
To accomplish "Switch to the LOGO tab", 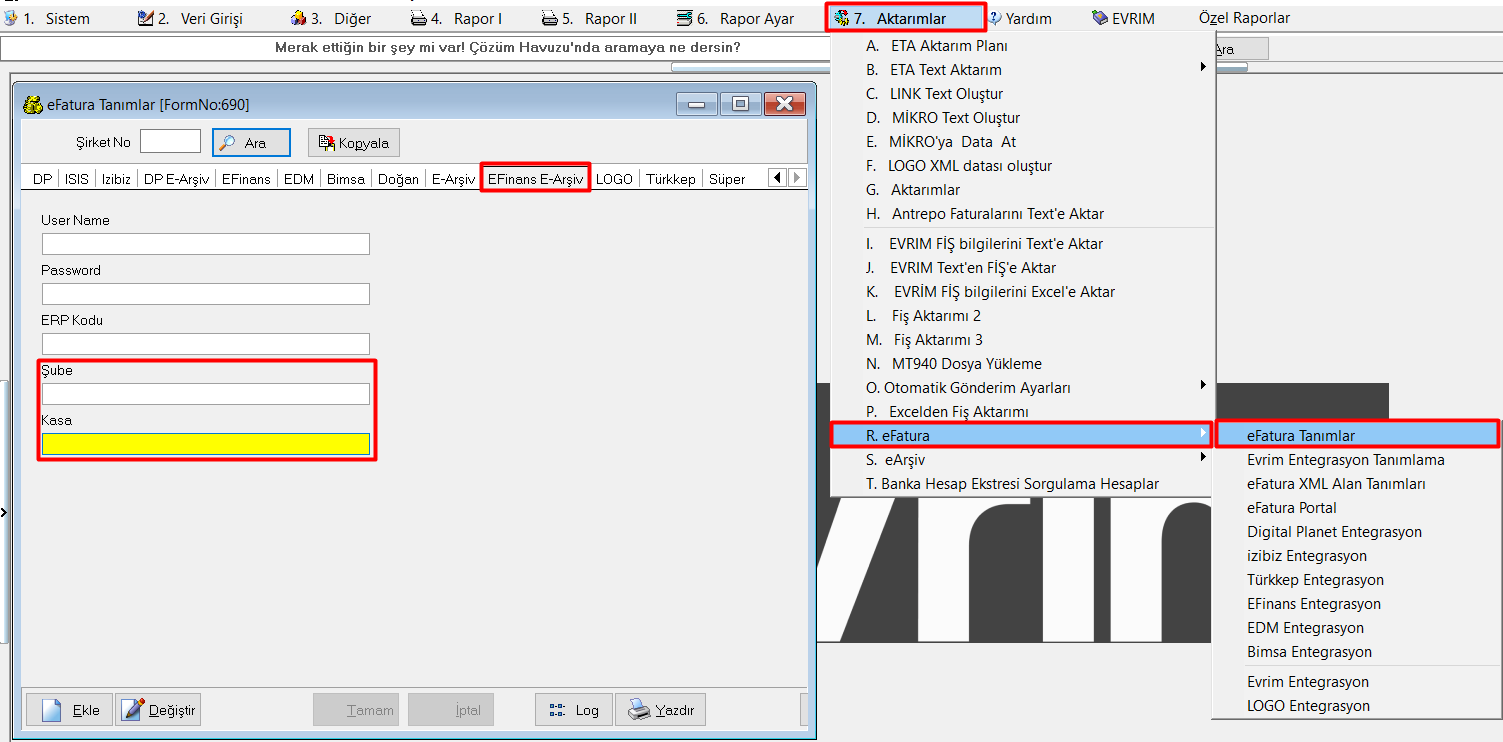I will tap(614, 179).
